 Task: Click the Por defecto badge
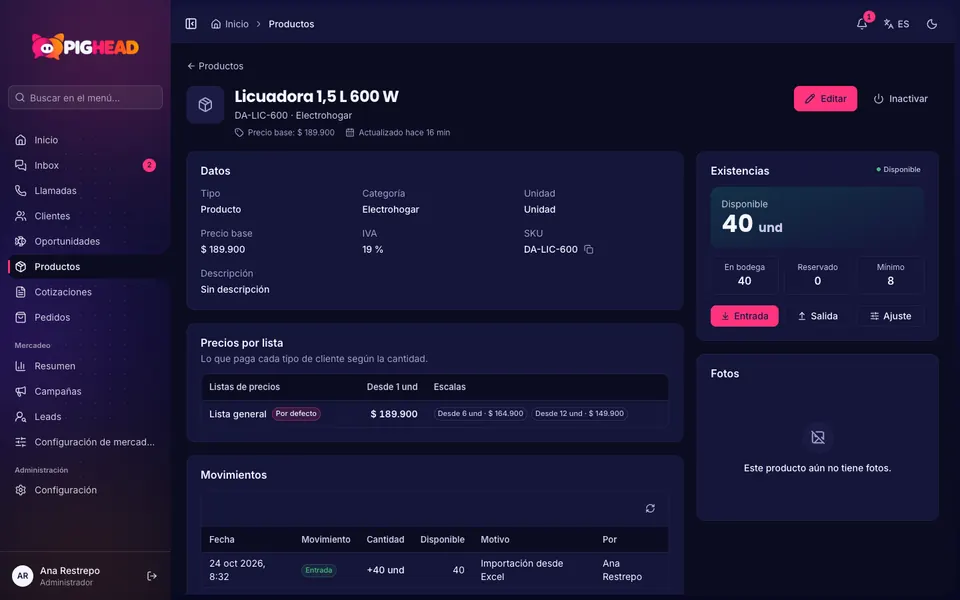point(296,414)
